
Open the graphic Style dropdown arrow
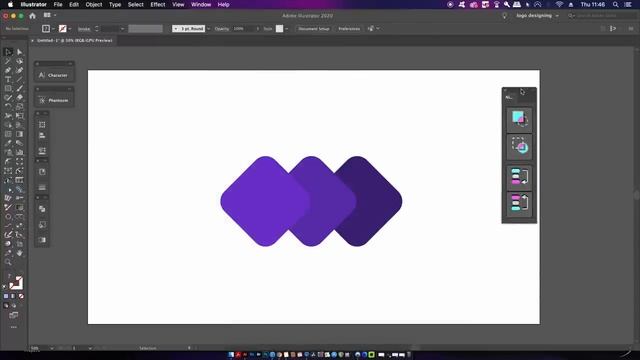click(x=287, y=29)
